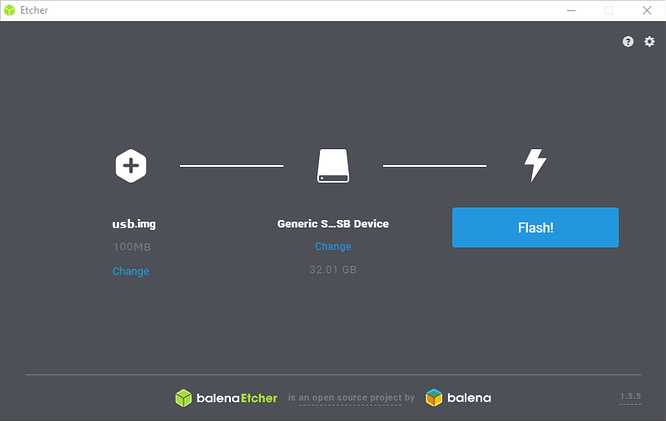Screen dimensions: 666x421
Task: Click the usb.img file name
Action: coord(131,224)
